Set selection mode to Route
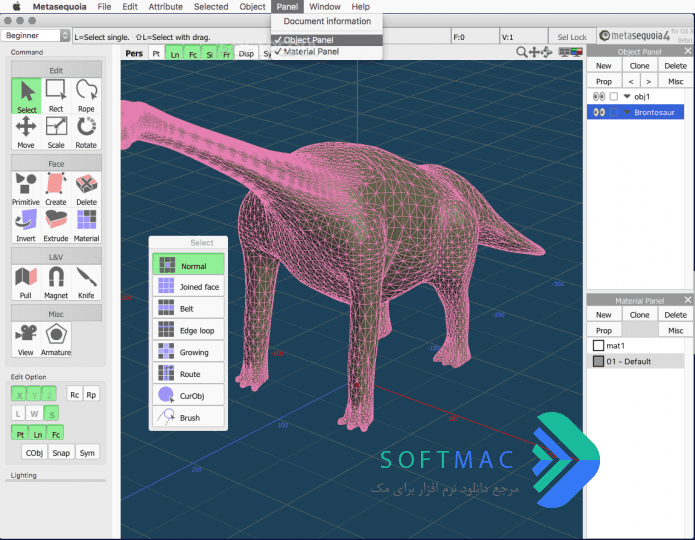Screen dimensions: 695x540 (188, 373)
